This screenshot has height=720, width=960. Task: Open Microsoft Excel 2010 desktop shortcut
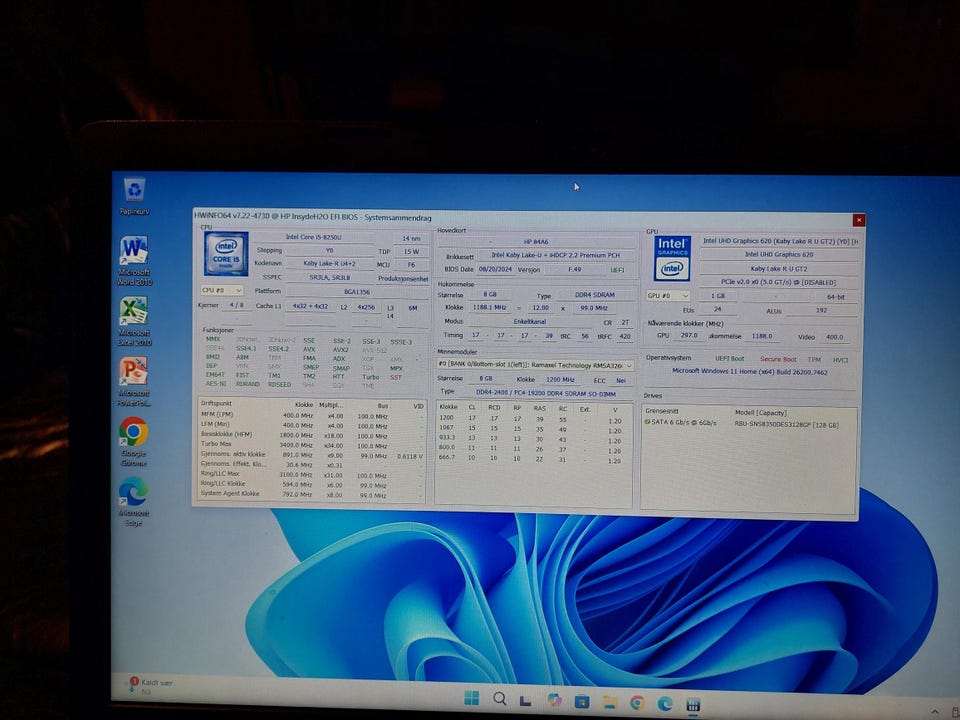[x=134, y=321]
